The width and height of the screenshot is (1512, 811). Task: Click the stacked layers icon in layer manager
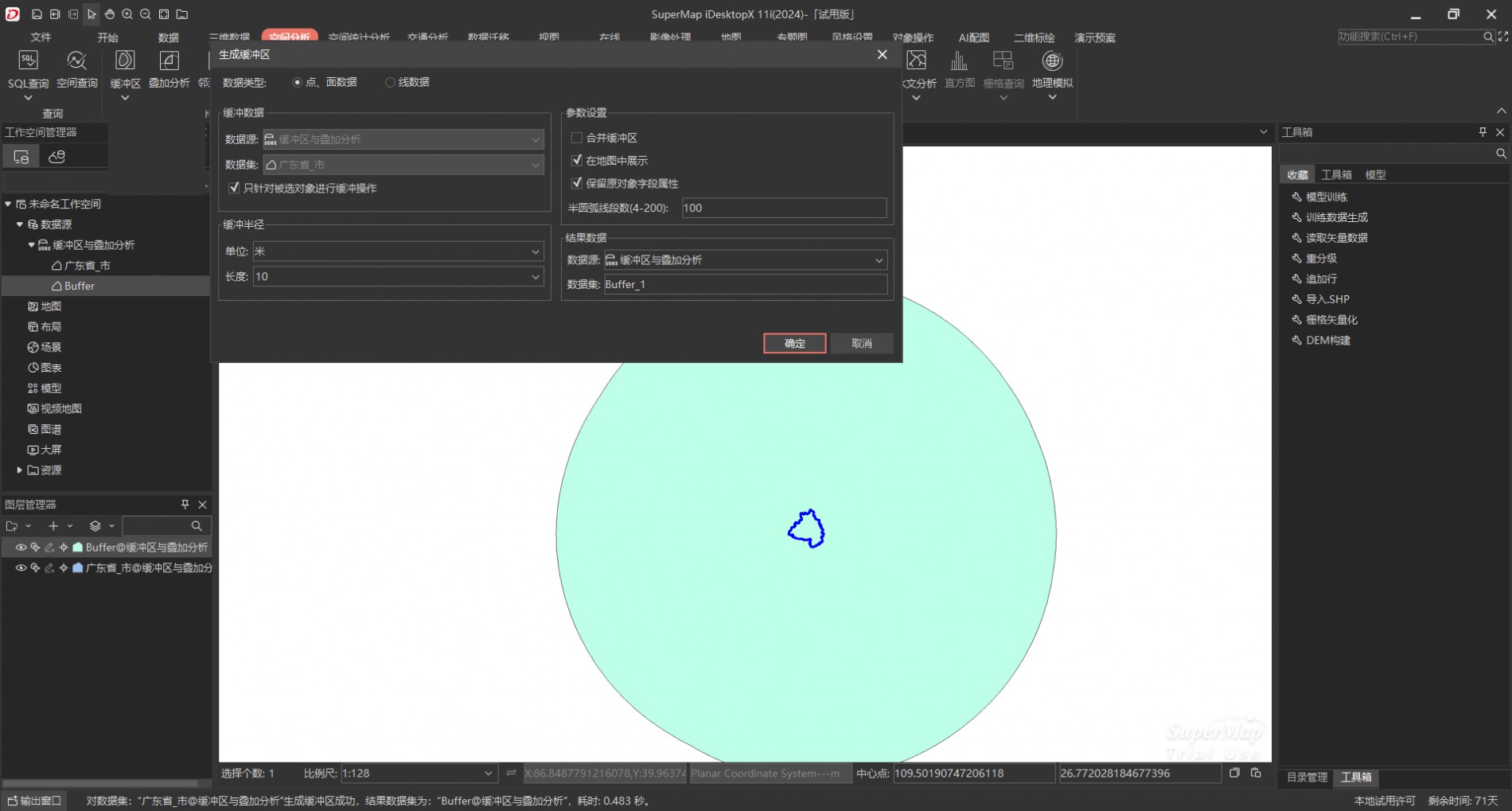click(95, 526)
